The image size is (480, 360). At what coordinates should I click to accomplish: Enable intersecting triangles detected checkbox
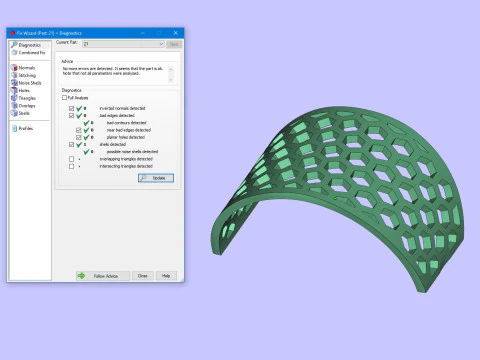coord(71,166)
